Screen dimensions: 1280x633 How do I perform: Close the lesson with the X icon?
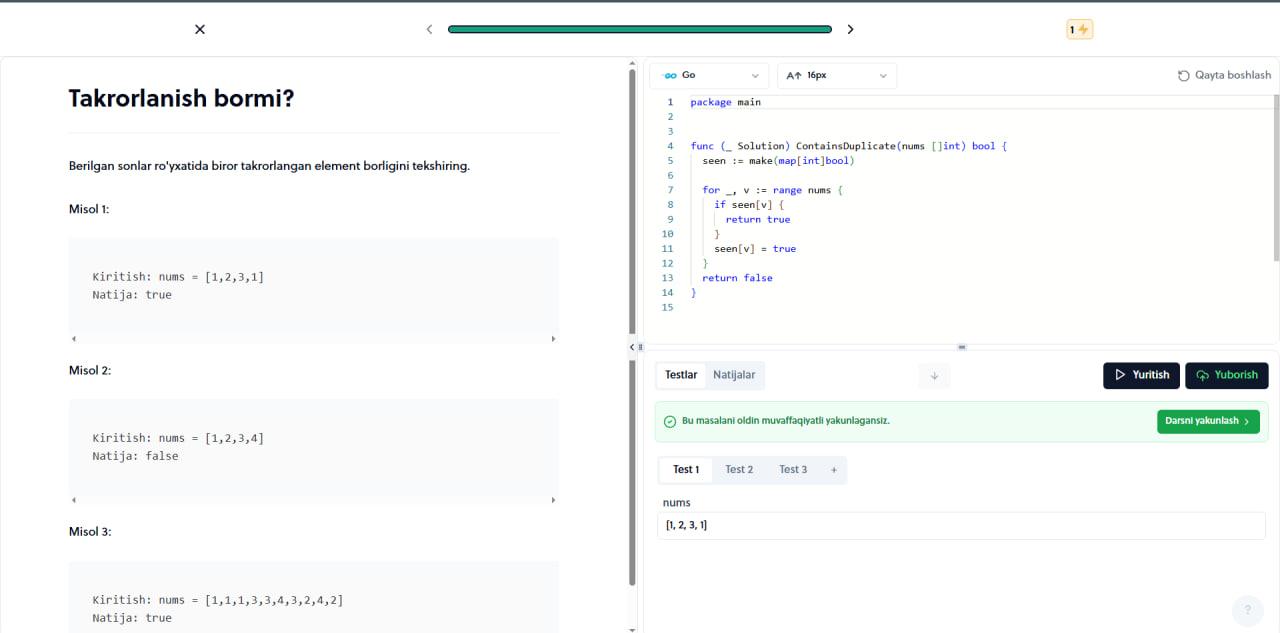[x=200, y=29]
